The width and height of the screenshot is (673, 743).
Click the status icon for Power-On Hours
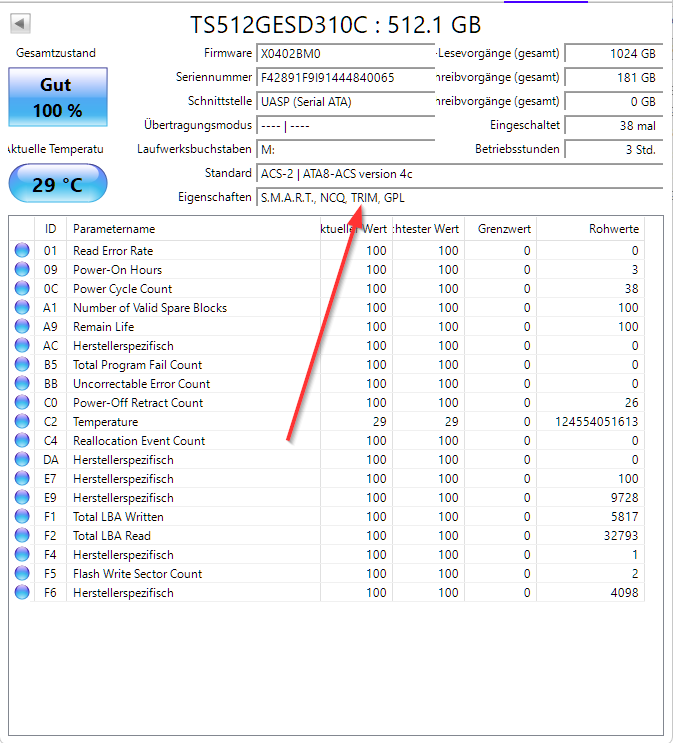22,269
